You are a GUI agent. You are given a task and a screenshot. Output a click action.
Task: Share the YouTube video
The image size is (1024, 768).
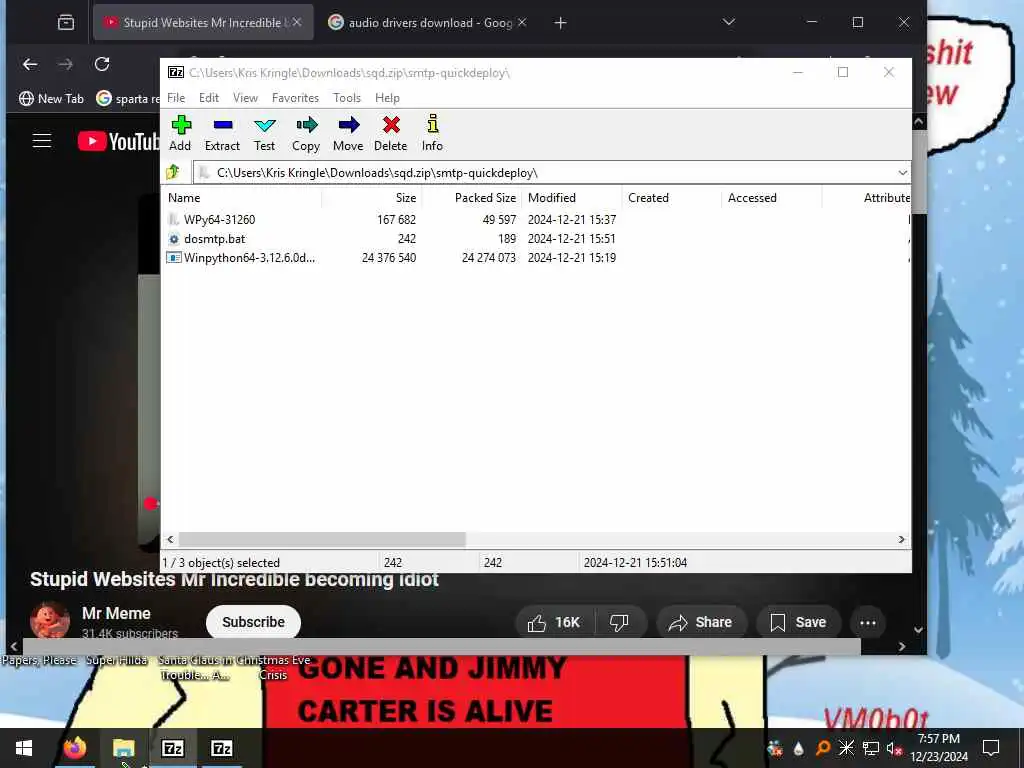pyautogui.click(x=701, y=622)
